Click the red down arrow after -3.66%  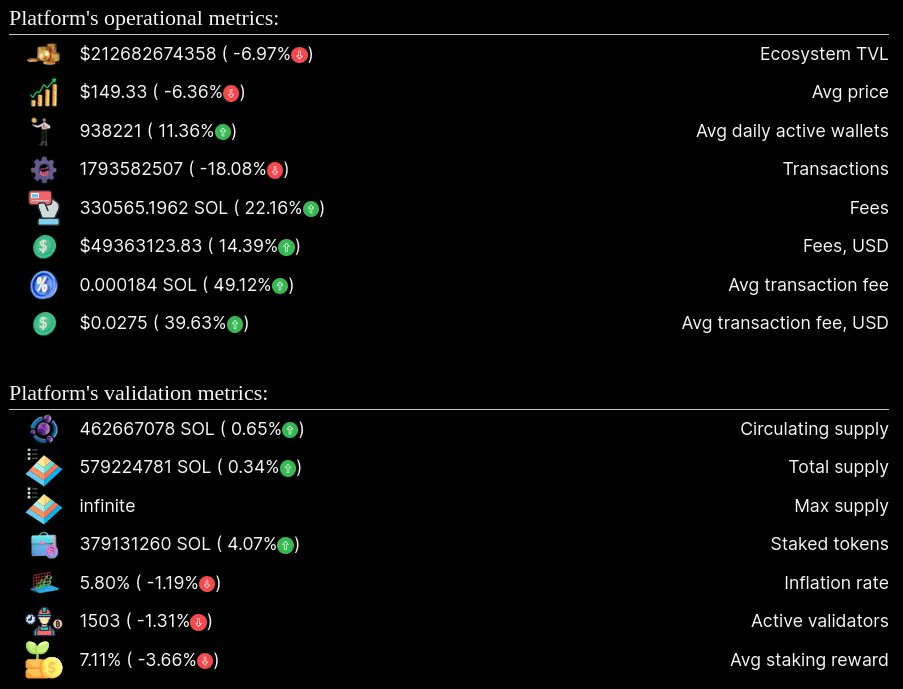tap(204, 661)
